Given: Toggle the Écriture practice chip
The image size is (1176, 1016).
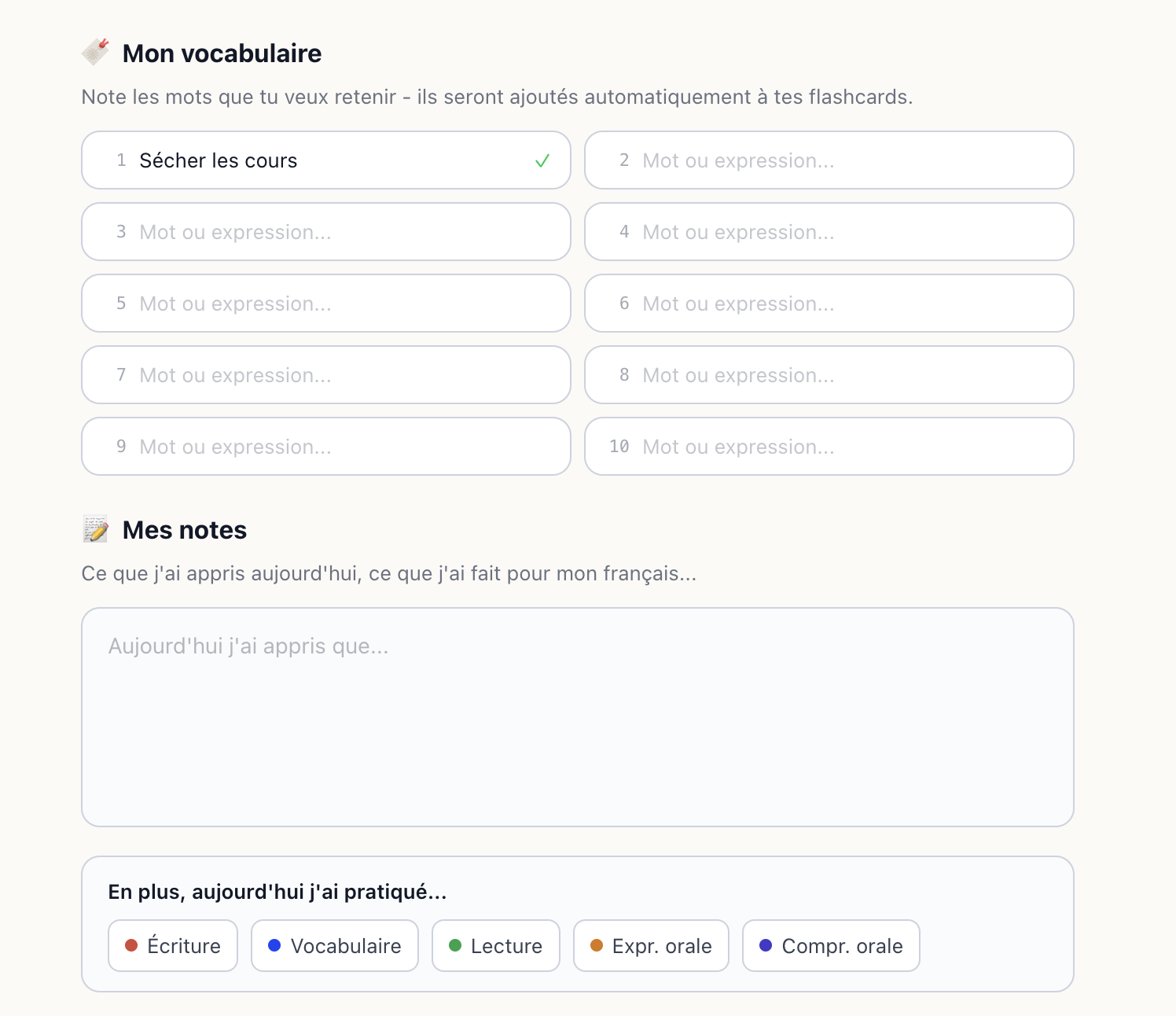Looking at the screenshot, I should coord(173,945).
